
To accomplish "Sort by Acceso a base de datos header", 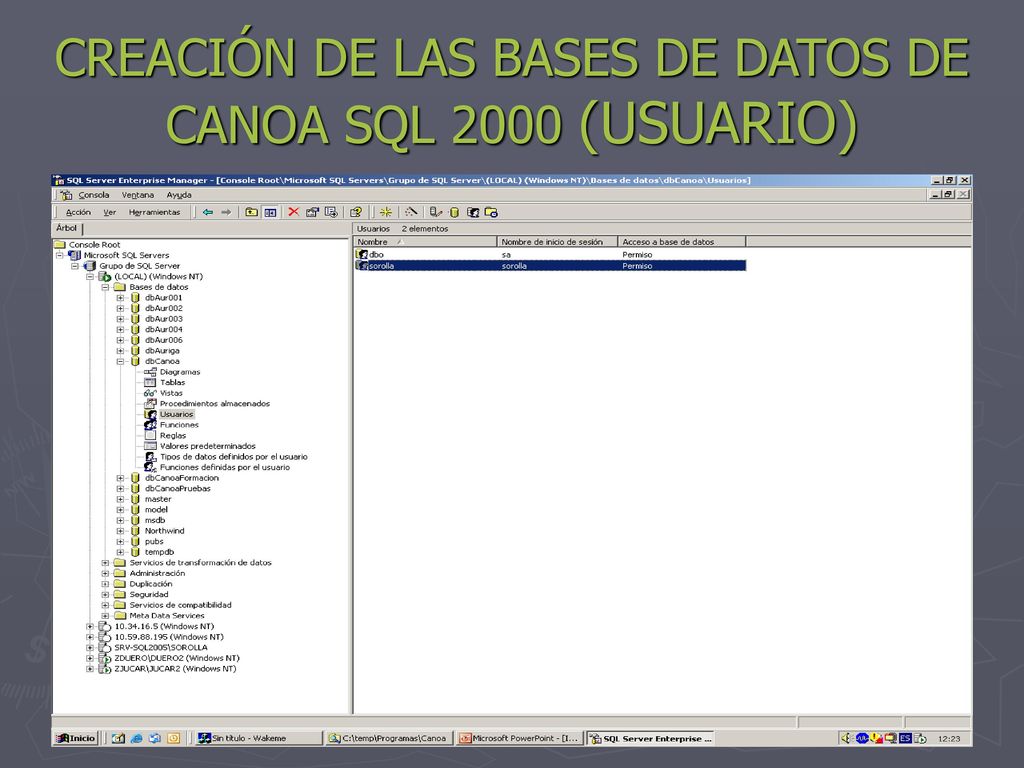I will pyautogui.click(x=682, y=242).
